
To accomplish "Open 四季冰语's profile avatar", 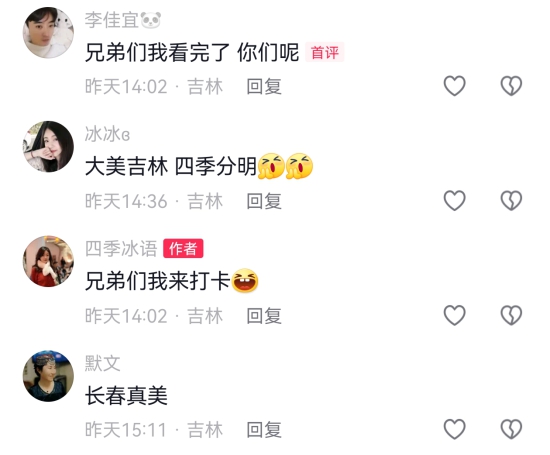I will coord(48,261).
